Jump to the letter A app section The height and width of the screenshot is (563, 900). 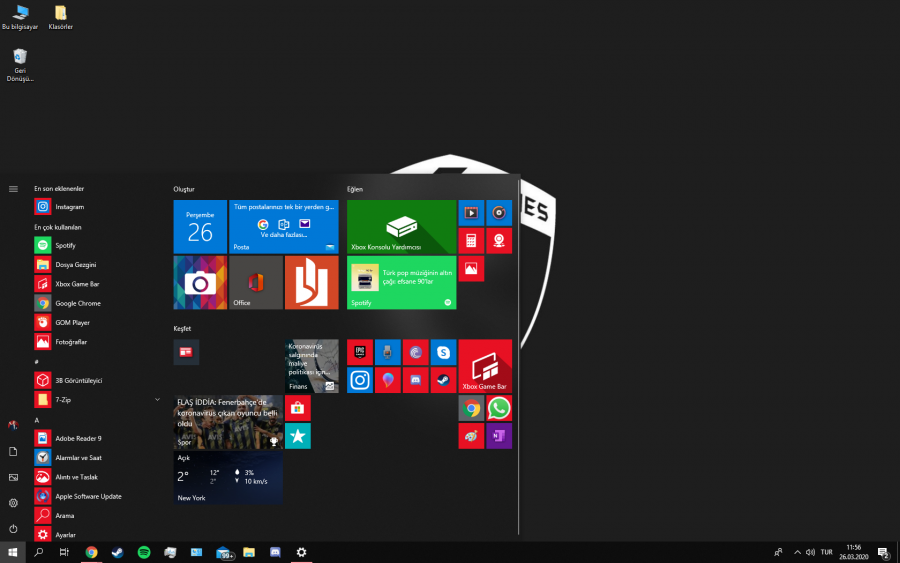(37, 420)
